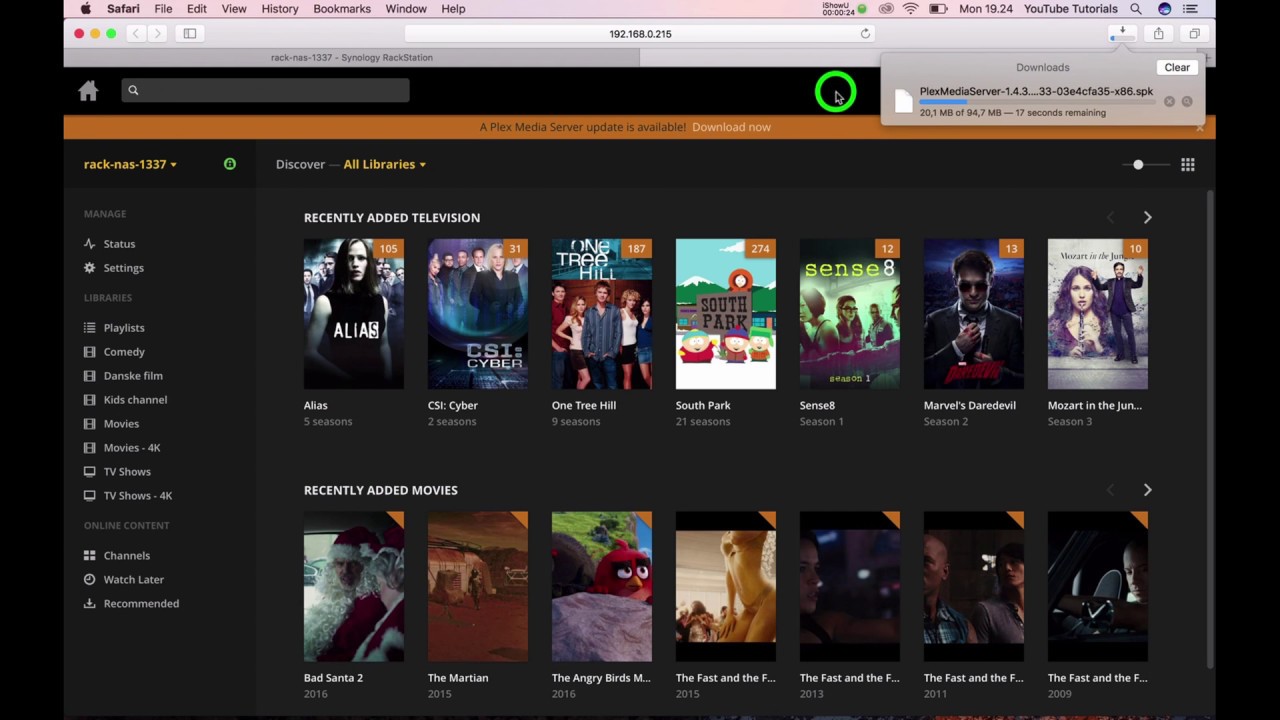Viewport: 1280px width, 720px height.
Task: Open Watch Later clock icon
Action: (90, 580)
